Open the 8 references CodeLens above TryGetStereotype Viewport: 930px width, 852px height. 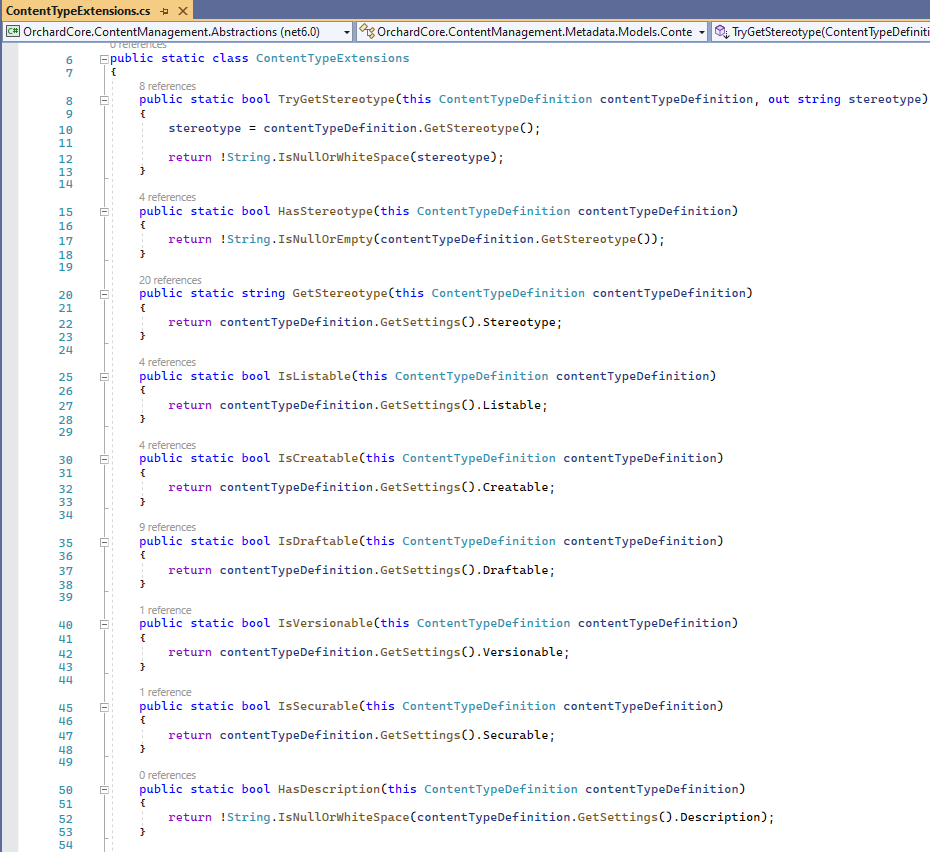pos(167,86)
